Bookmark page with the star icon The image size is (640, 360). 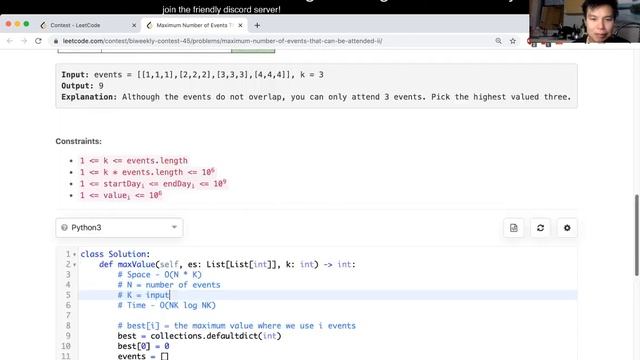(513, 41)
